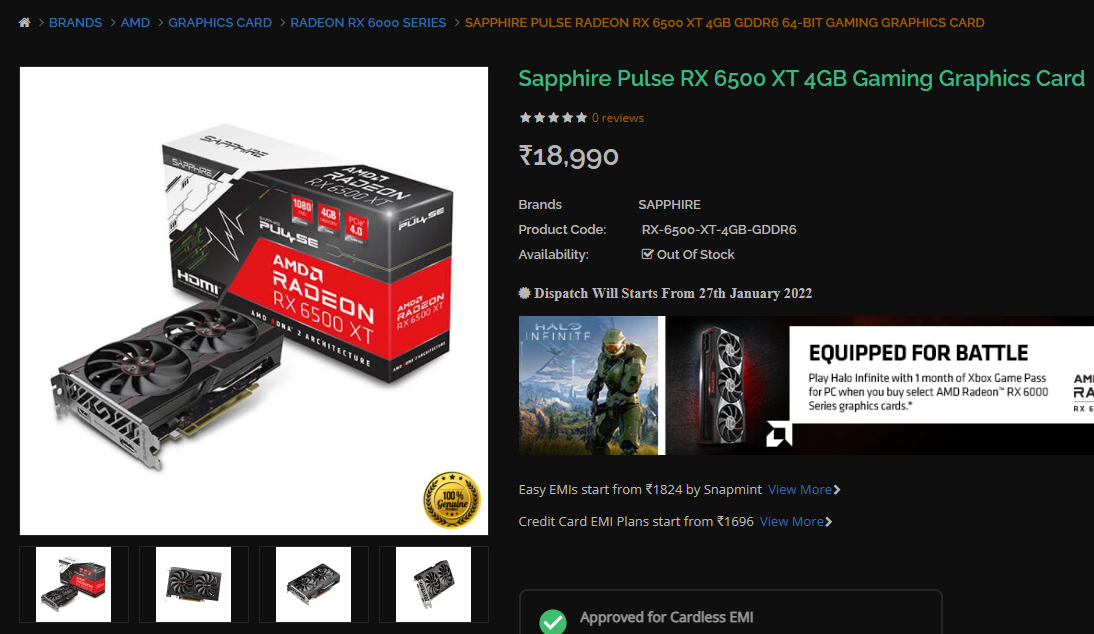Expand Snapmint EMI View More chevron
The width and height of the screenshot is (1094, 634).
tap(837, 490)
